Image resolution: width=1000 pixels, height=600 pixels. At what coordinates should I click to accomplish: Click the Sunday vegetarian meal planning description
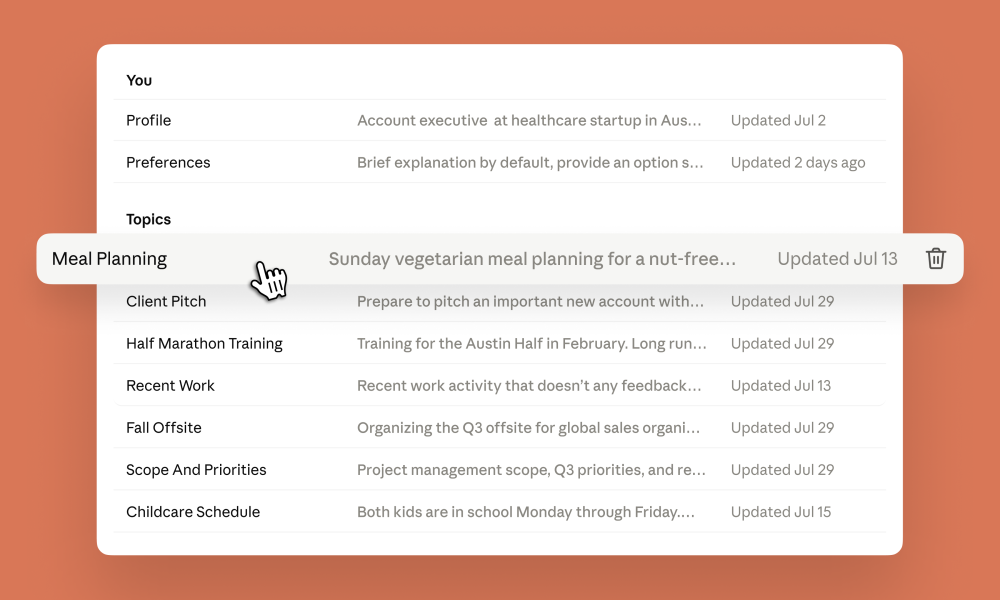coord(533,259)
